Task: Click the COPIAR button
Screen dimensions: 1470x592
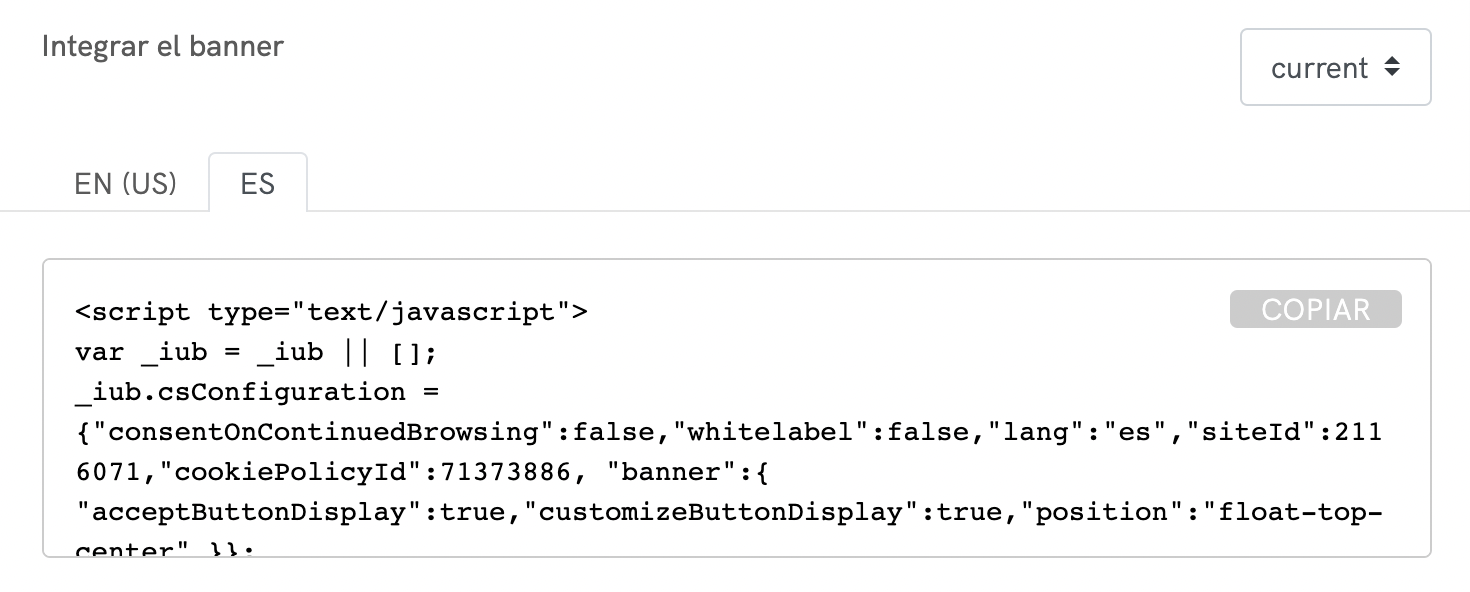Action: [1314, 309]
